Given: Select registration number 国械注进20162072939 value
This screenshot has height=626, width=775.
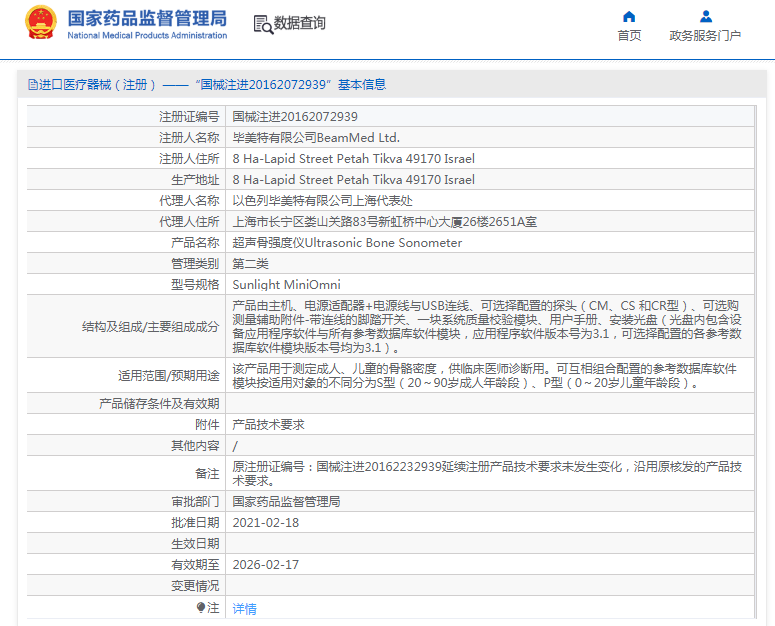Looking at the screenshot, I should coord(295,117).
